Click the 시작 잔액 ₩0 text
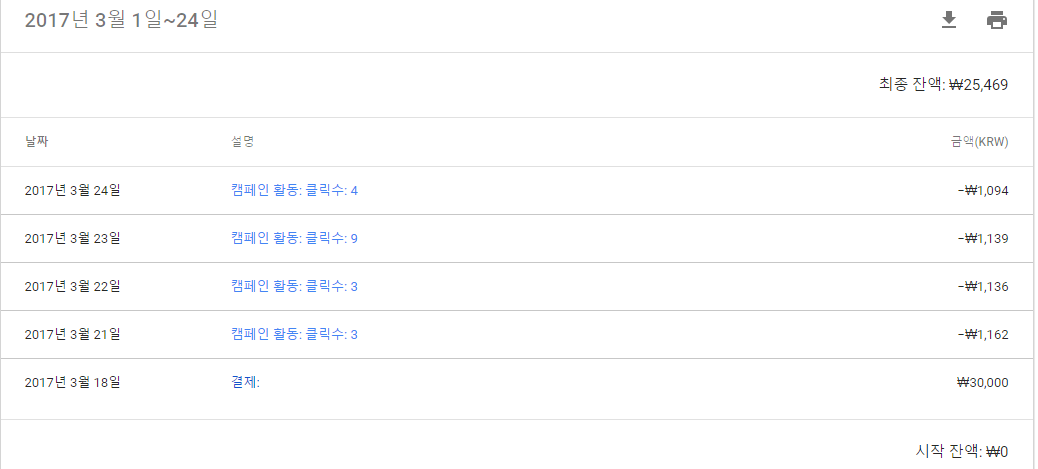This screenshot has width=1038, height=469. 961,451
